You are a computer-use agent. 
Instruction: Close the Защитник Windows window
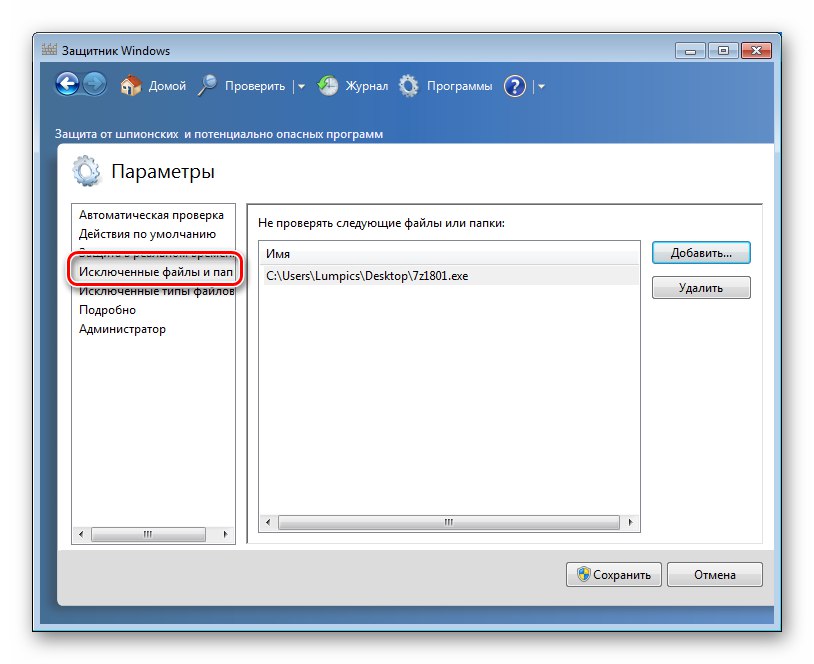coord(756,51)
